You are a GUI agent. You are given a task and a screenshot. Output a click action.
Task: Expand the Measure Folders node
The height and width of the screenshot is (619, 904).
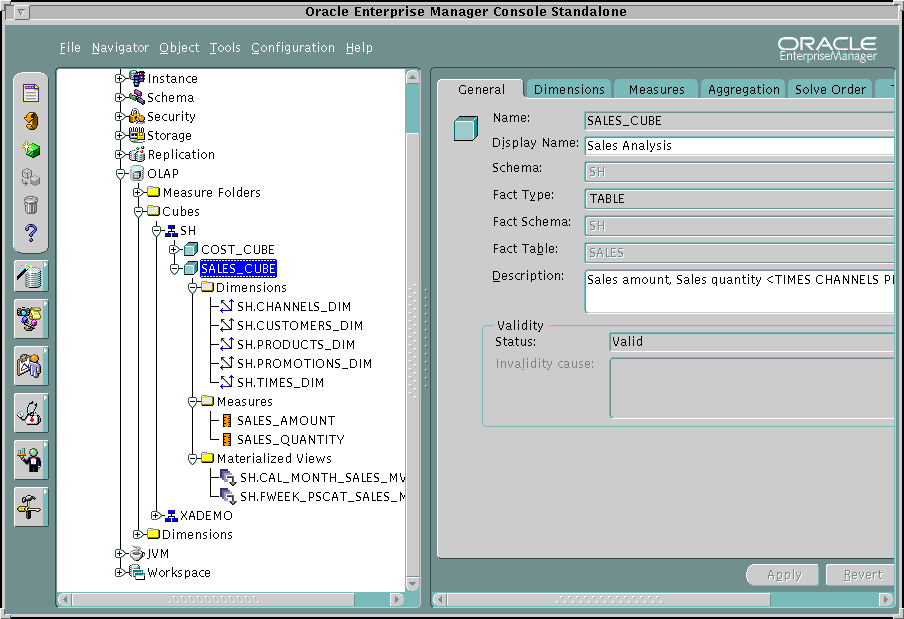pyautogui.click(x=138, y=192)
